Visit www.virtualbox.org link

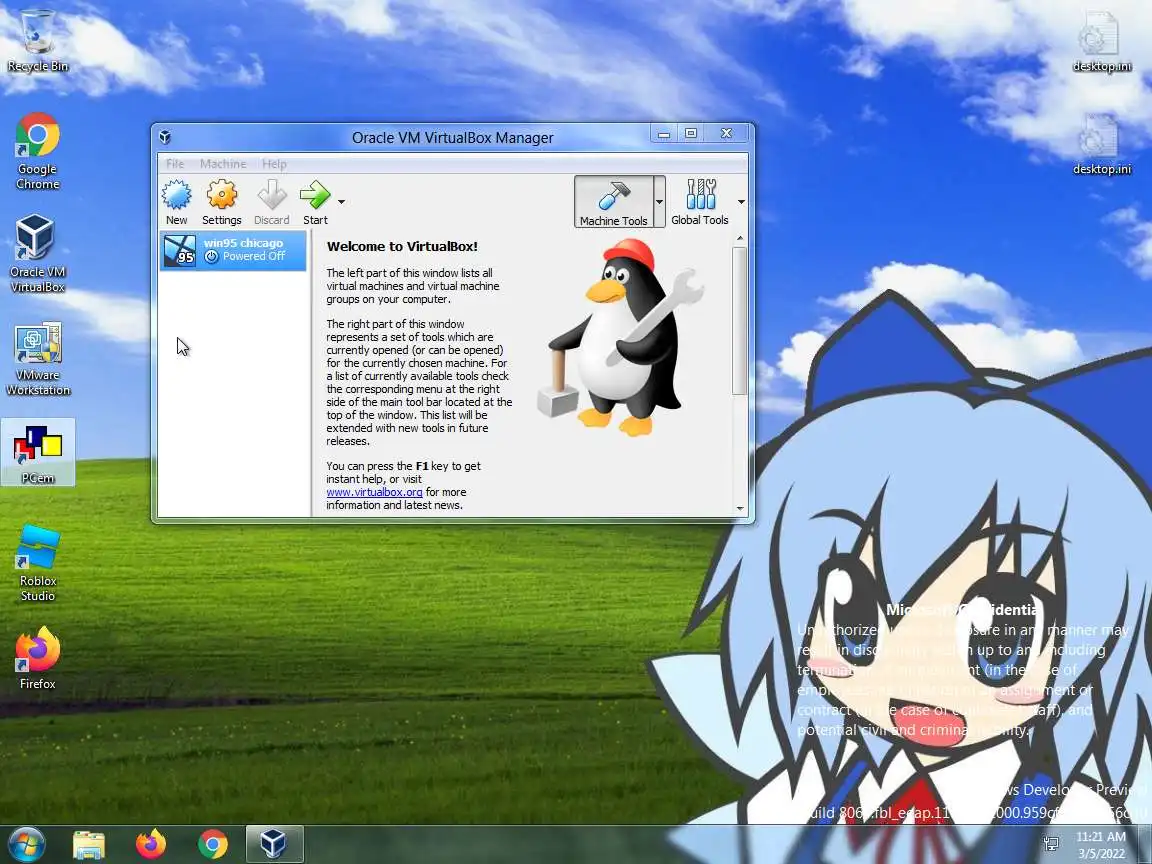374,492
